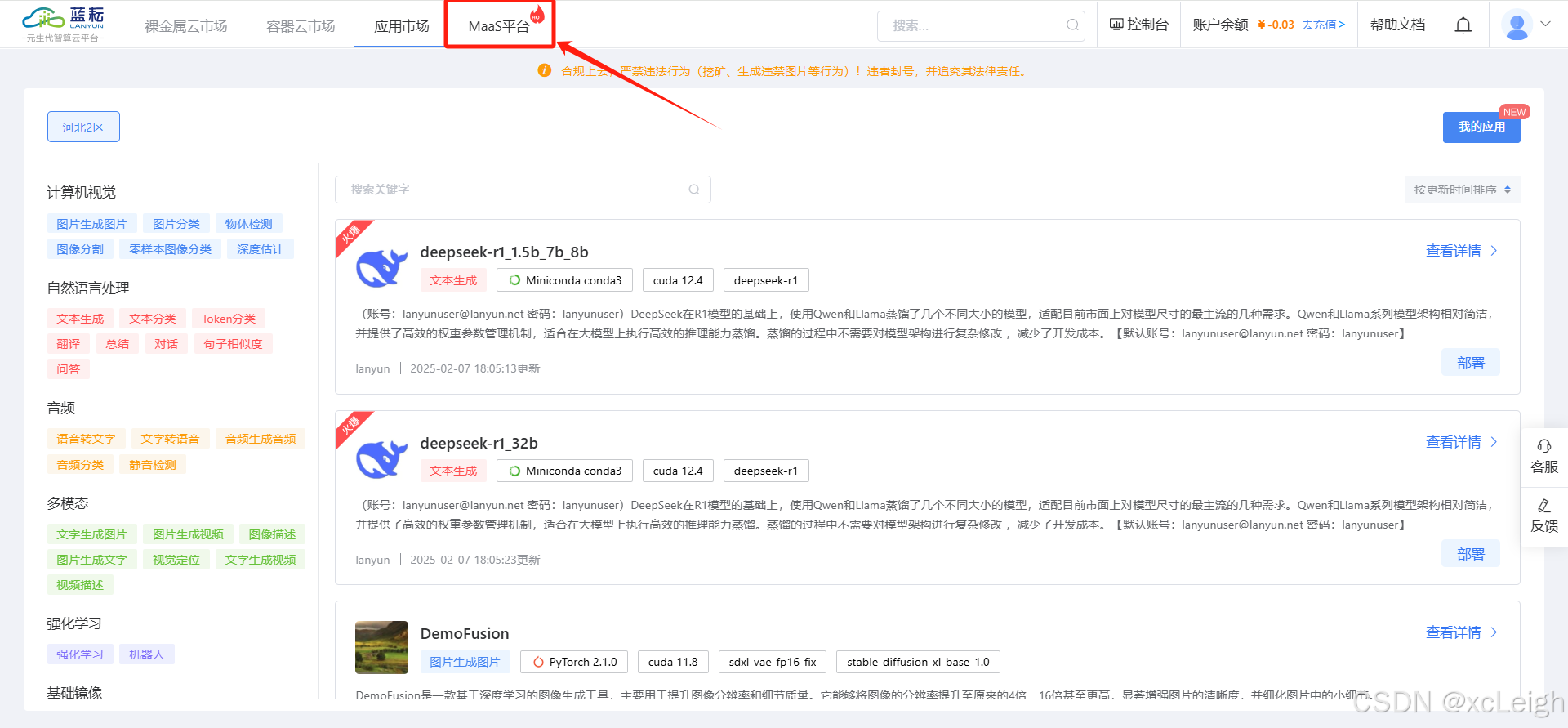Filter by audio-to-audio generation tag
The height and width of the screenshot is (728, 1568).
(261, 439)
